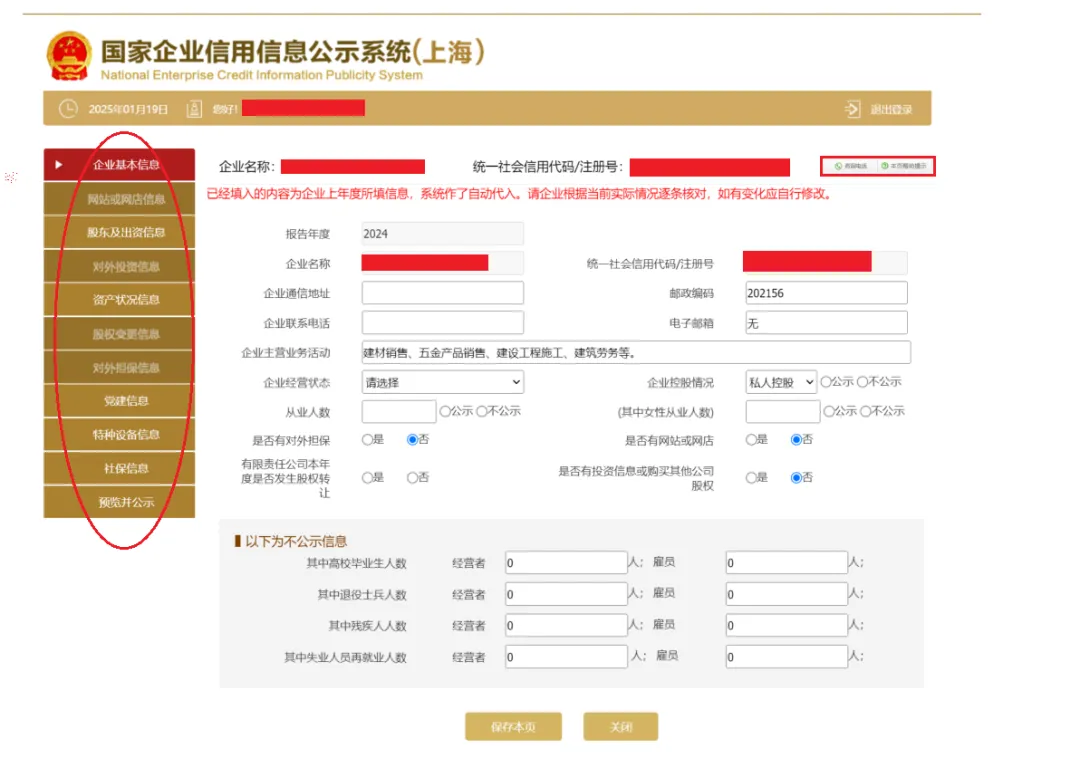
Task: Go to 党建信息 section
Action: pos(119,402)
